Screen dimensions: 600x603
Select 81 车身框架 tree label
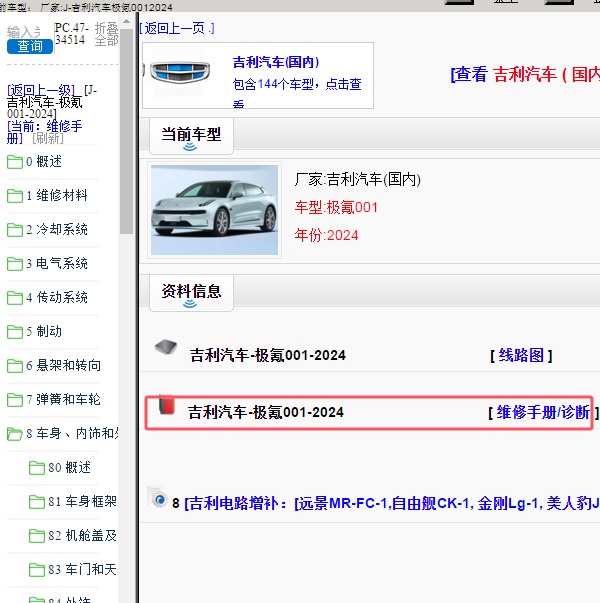pos(82,501)
